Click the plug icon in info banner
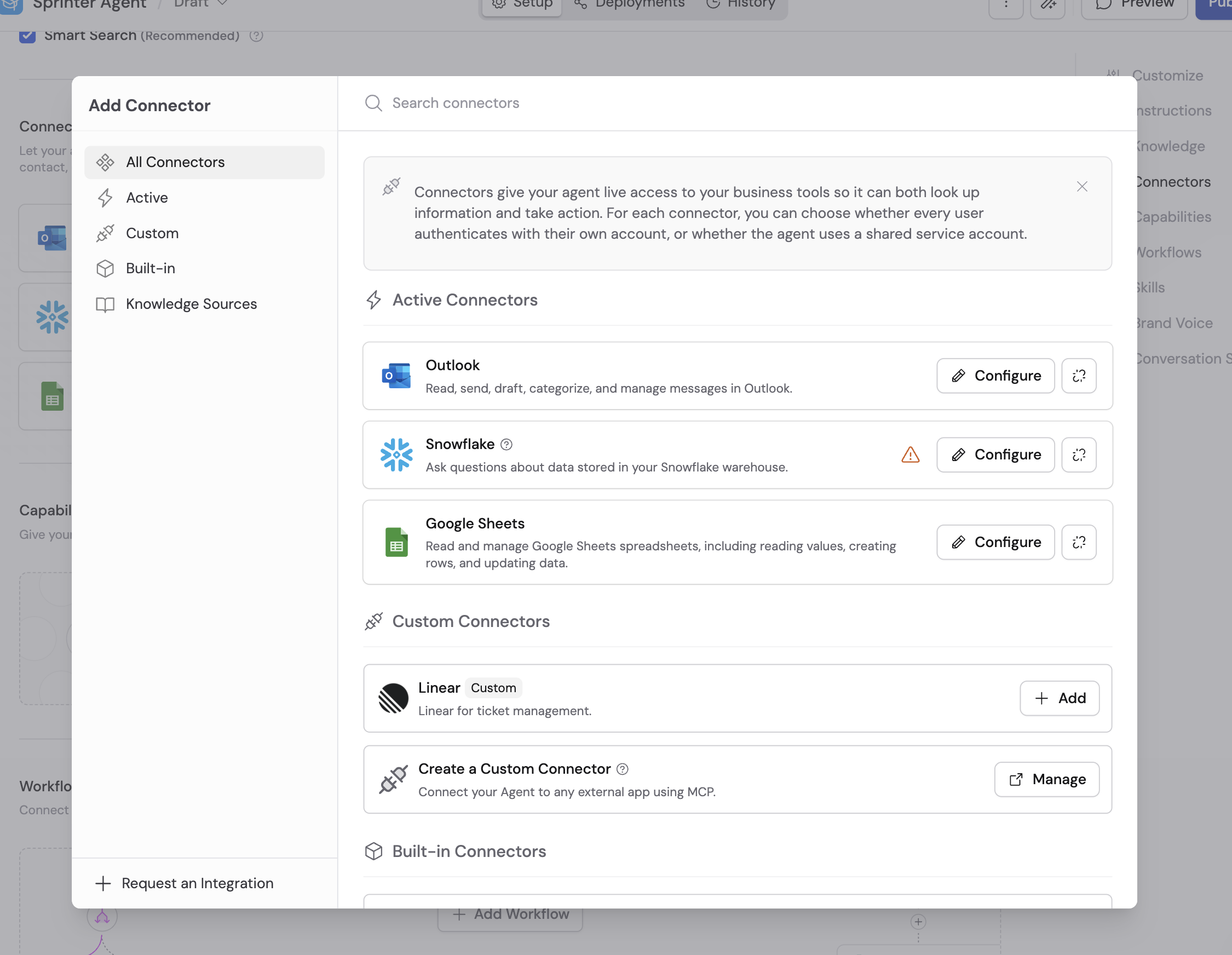Image resolution: width=1232 pixels, height=955 pixels. [x=391, y=187]
